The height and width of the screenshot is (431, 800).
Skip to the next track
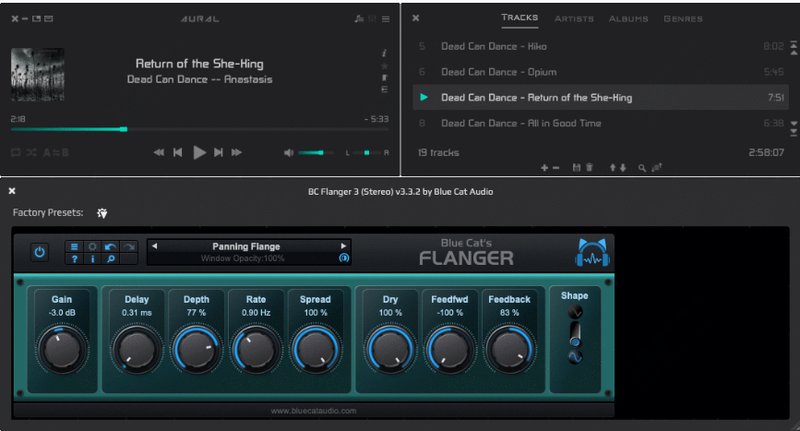(x=219, y=152)
